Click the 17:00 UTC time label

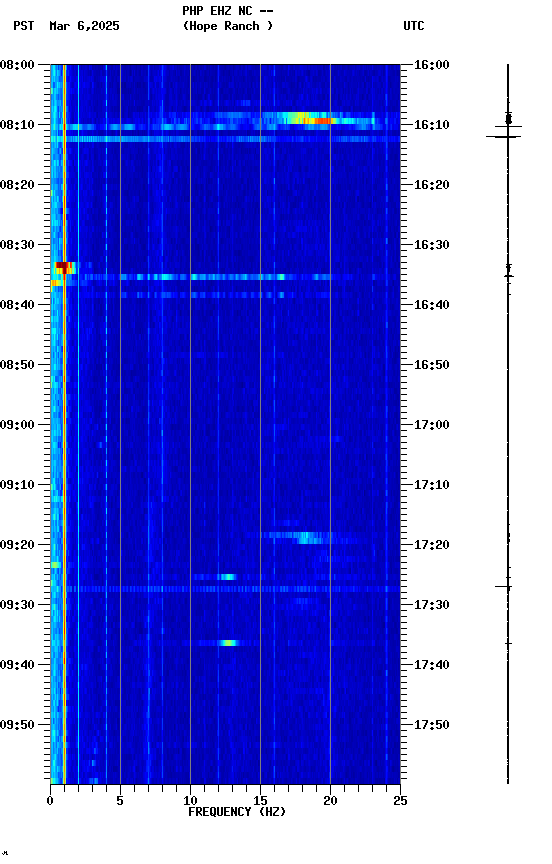[x=431, y=425]
